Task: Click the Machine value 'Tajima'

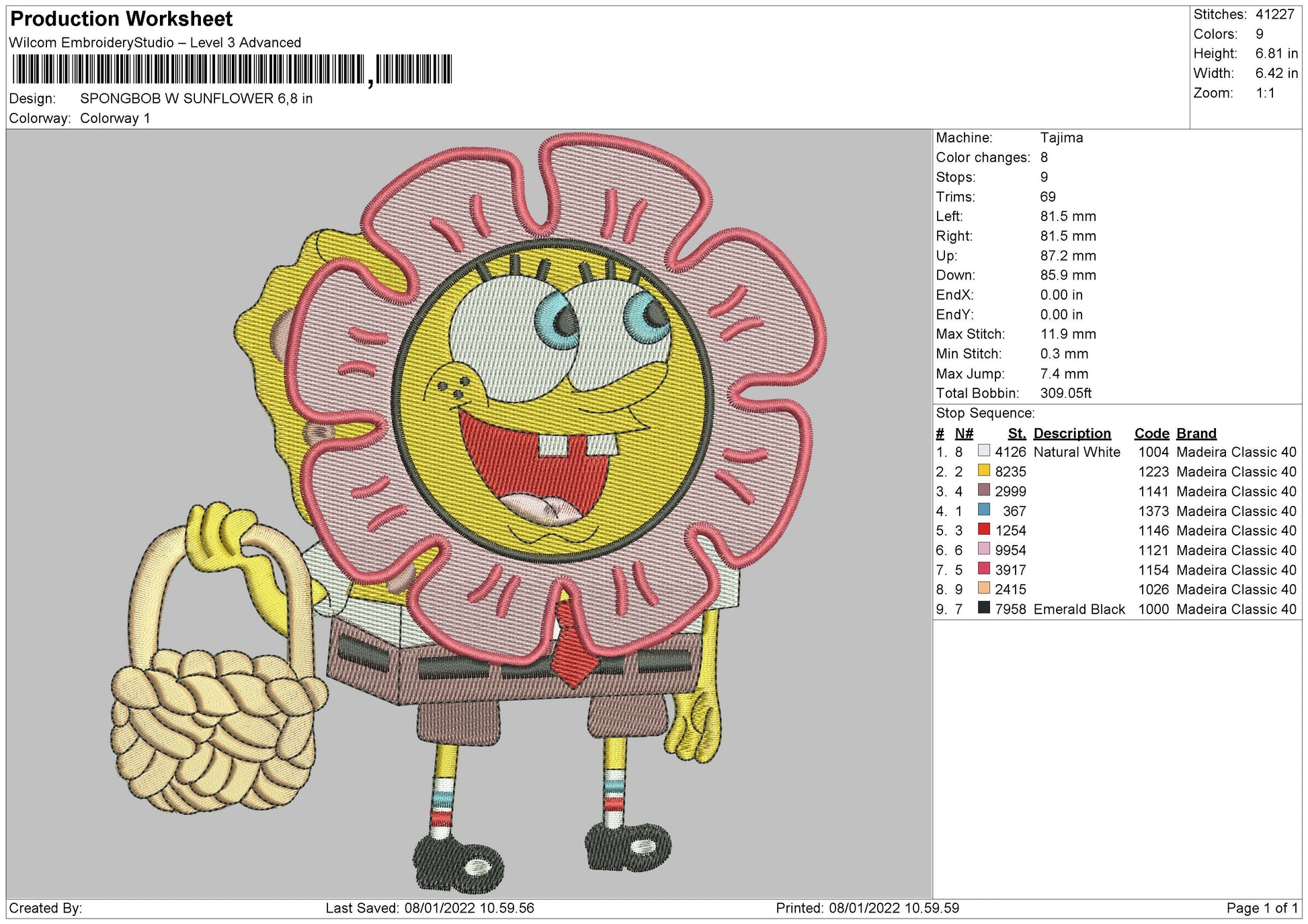Action: point(1062,138)
